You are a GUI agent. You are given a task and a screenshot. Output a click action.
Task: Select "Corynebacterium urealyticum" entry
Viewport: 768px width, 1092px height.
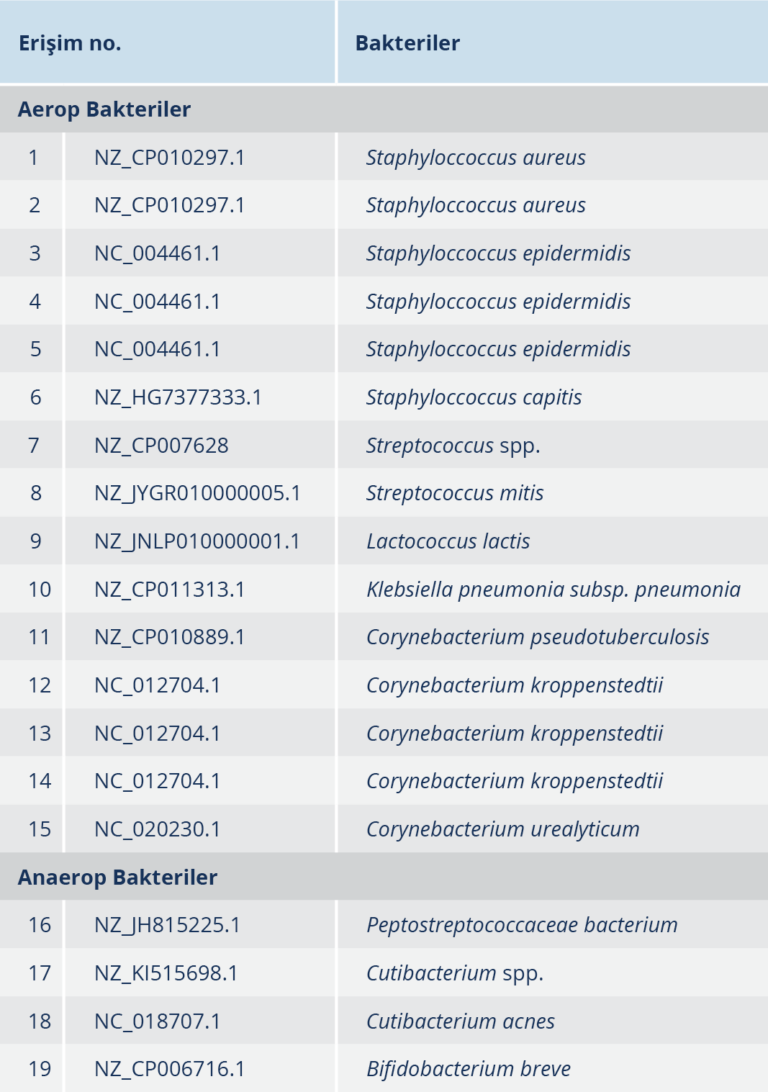502,829
